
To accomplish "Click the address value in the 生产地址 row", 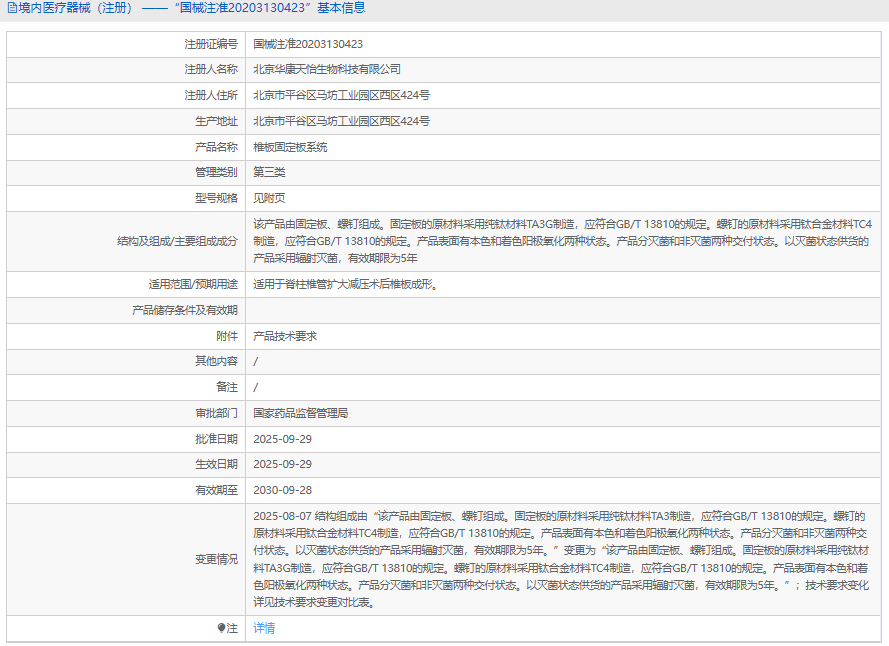I will click(x=341, y=122).
